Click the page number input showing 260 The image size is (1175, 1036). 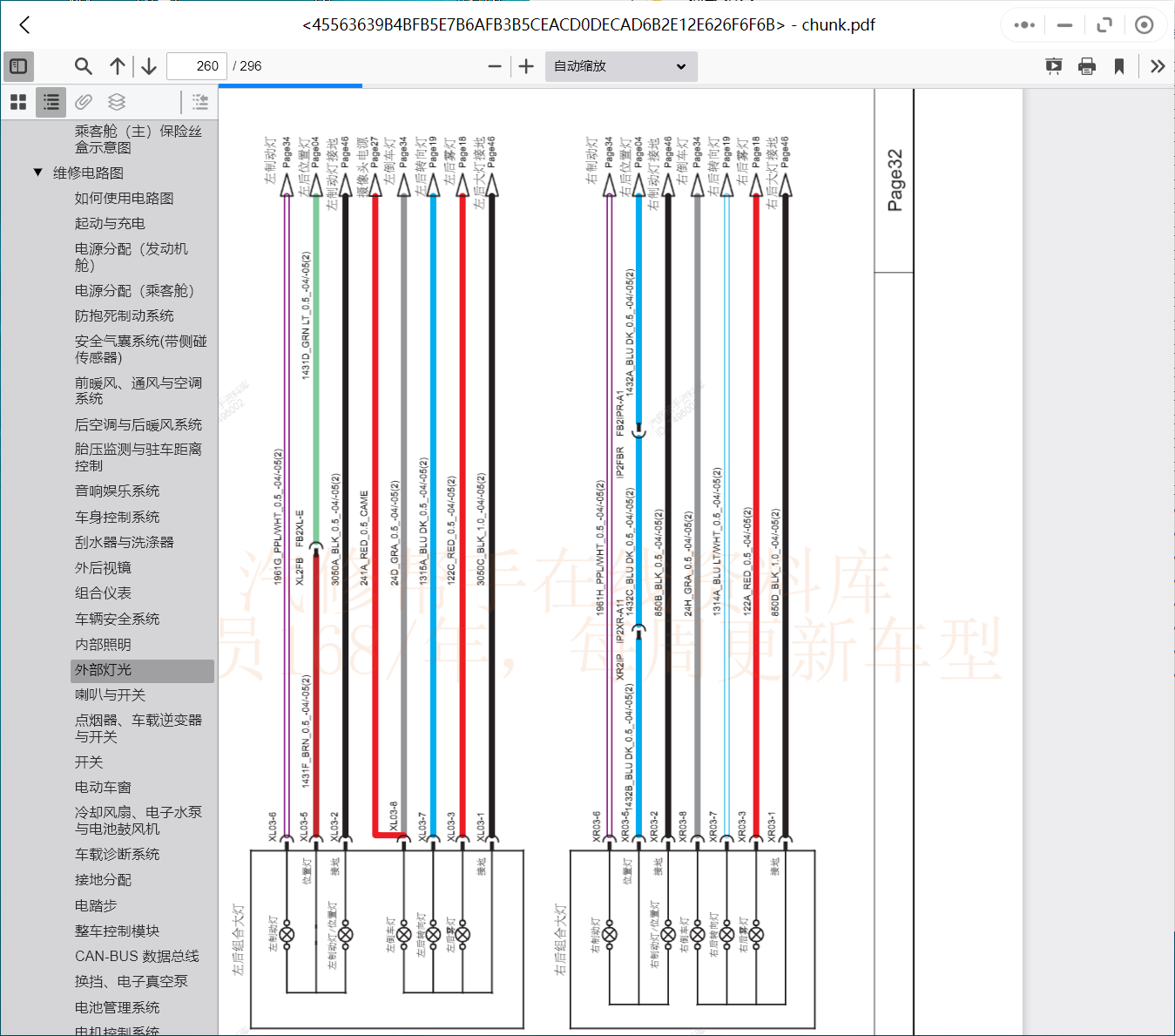point(196,65)
